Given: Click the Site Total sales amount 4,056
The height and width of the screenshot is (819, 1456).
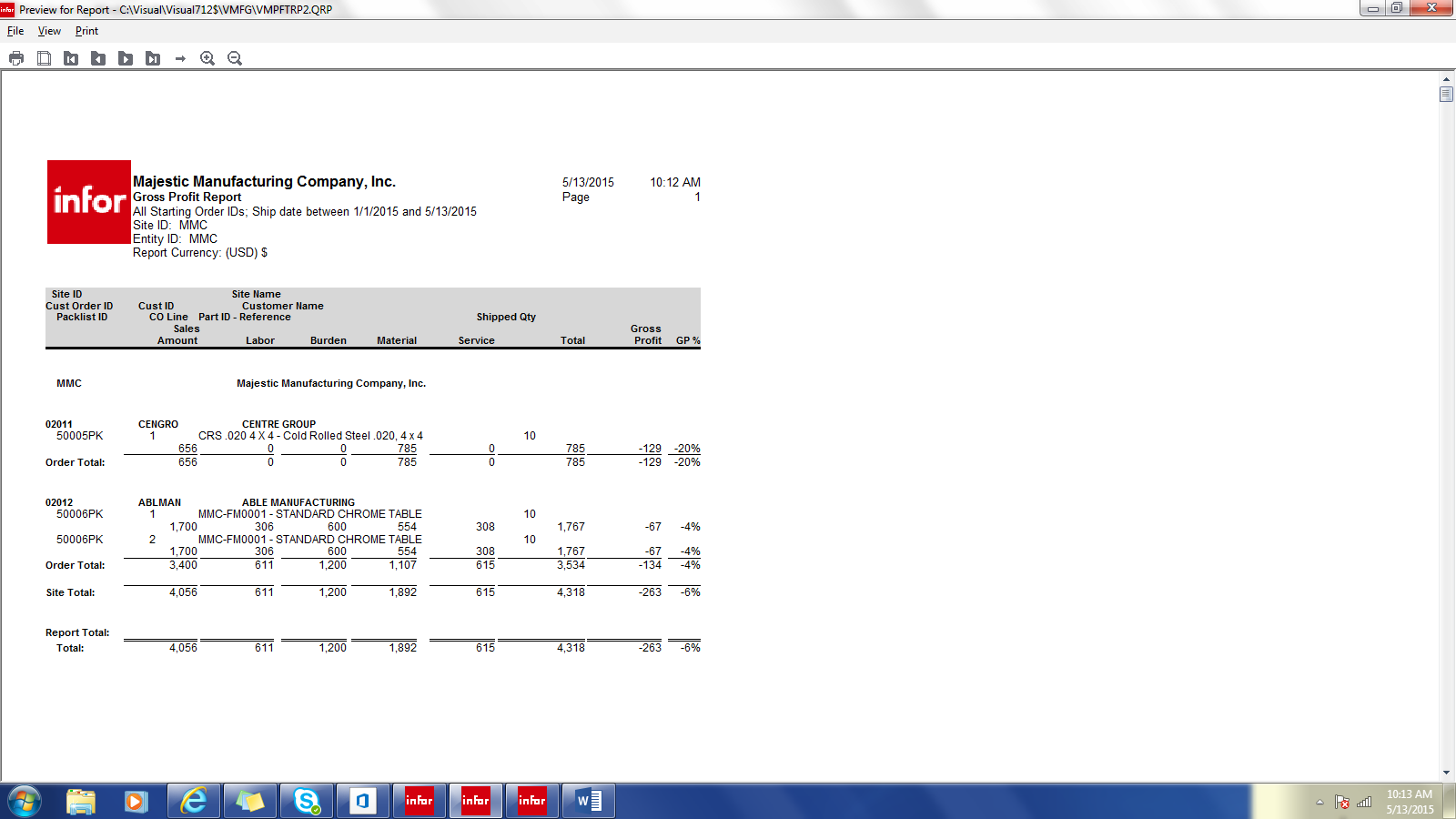Looking at the screenshot, I should click(x=183, y=592).
